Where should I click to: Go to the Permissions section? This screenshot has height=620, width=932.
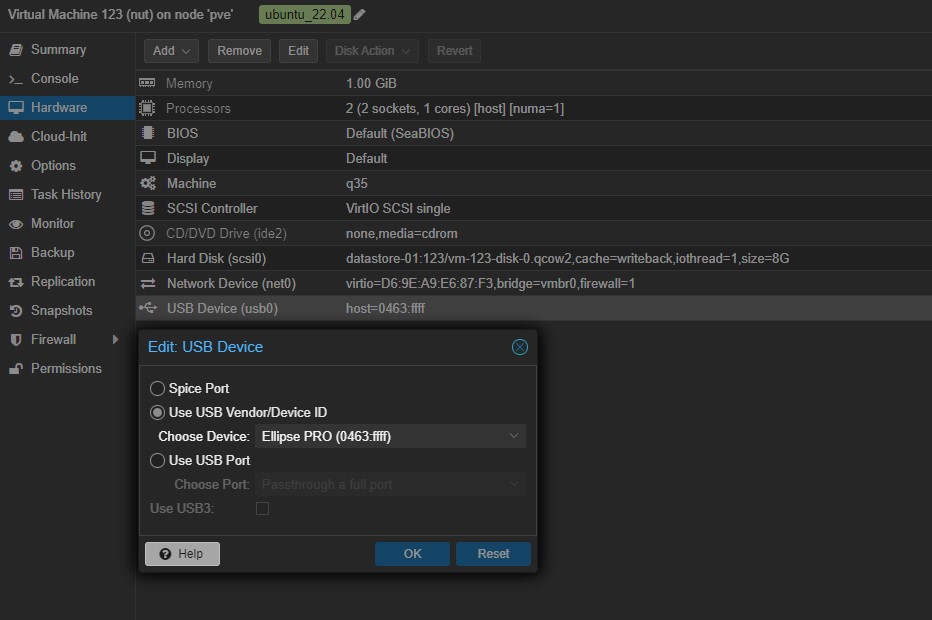tap(66, 369)
